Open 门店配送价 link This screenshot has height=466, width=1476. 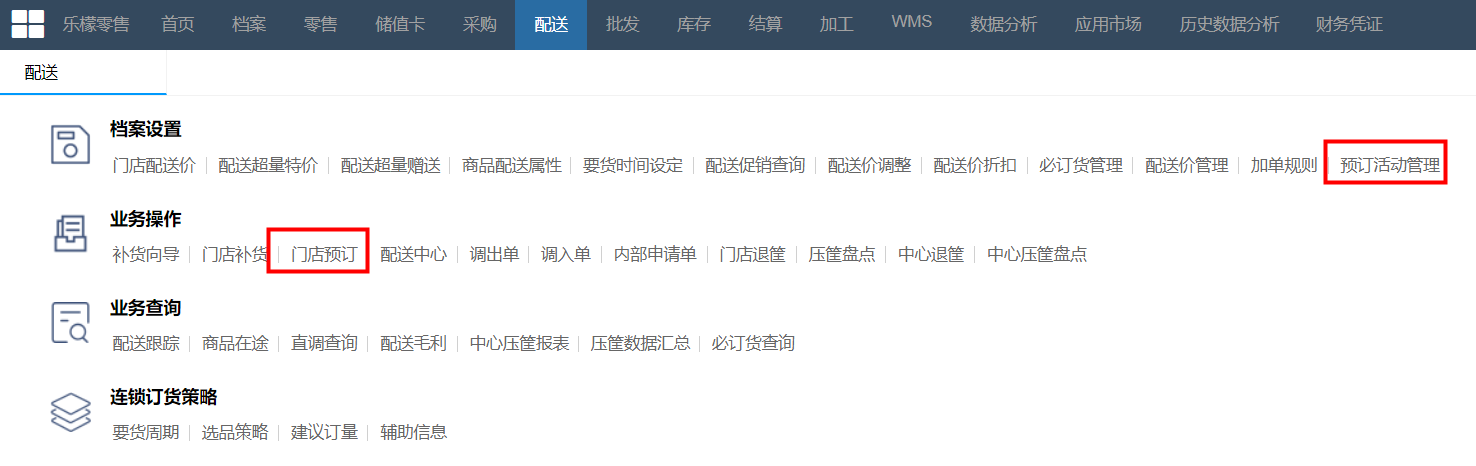(154, 165)
